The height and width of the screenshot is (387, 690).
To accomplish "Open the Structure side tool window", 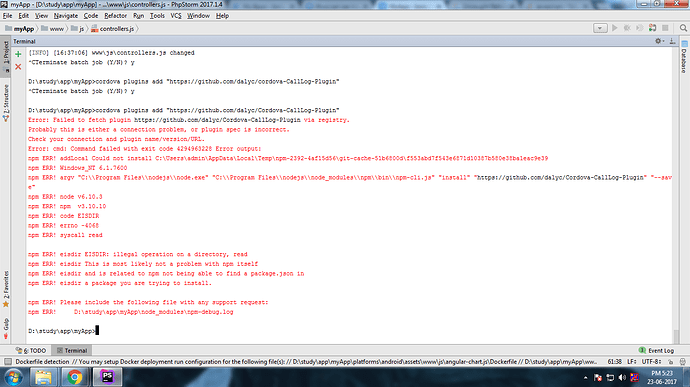I will click(6, 103).
